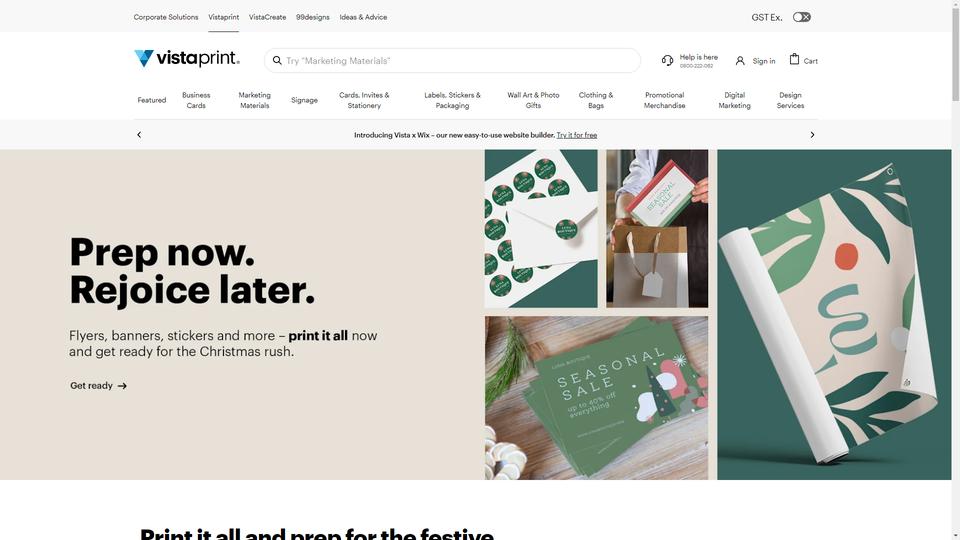Show next announcement with right chevron
Viewport: 960px width, 540px height.
pos(812,135)
